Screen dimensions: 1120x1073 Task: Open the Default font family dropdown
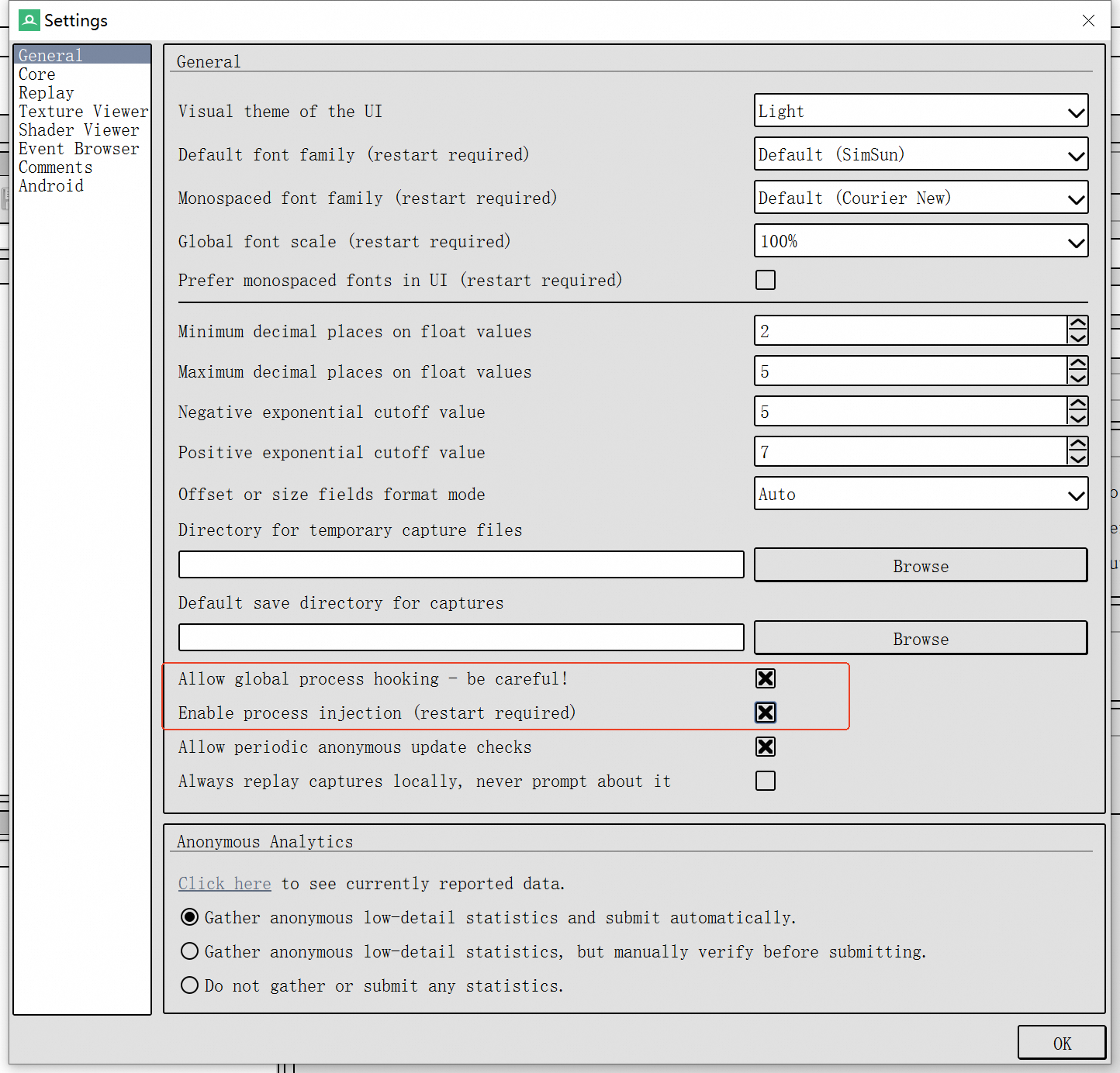pyautogui.click(x=920, y=154)
